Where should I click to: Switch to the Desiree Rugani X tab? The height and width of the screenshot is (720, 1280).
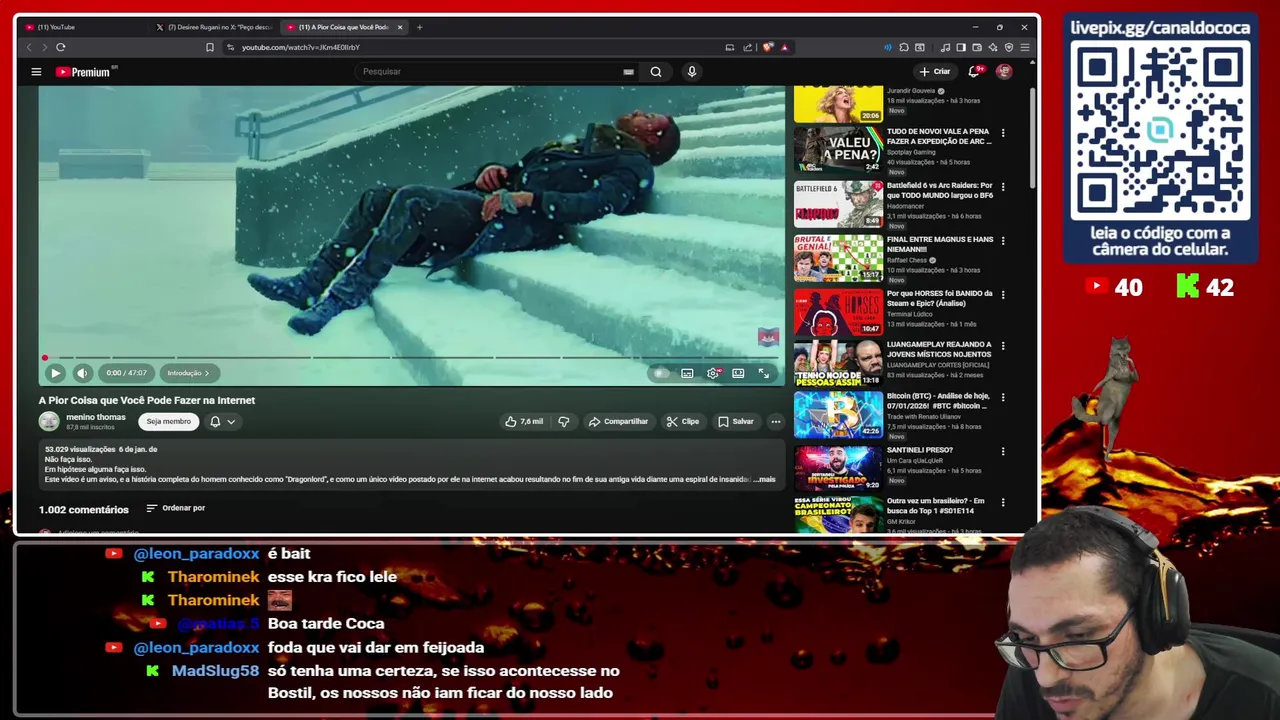point(215,27)
